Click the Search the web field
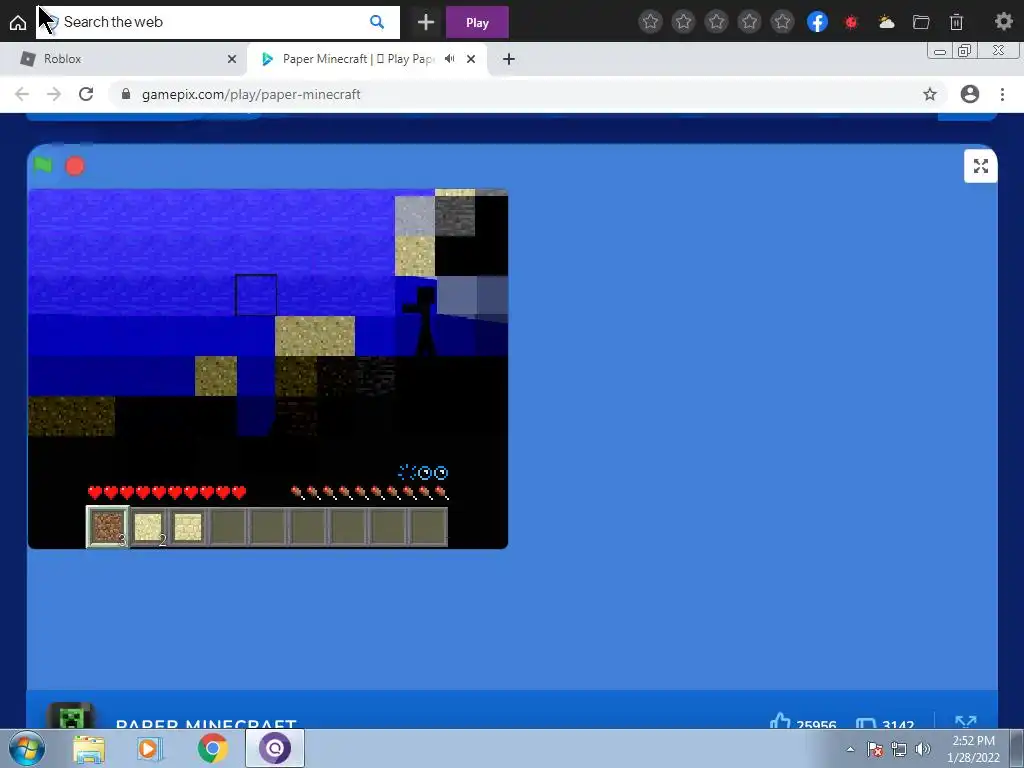 pos(217,22)
